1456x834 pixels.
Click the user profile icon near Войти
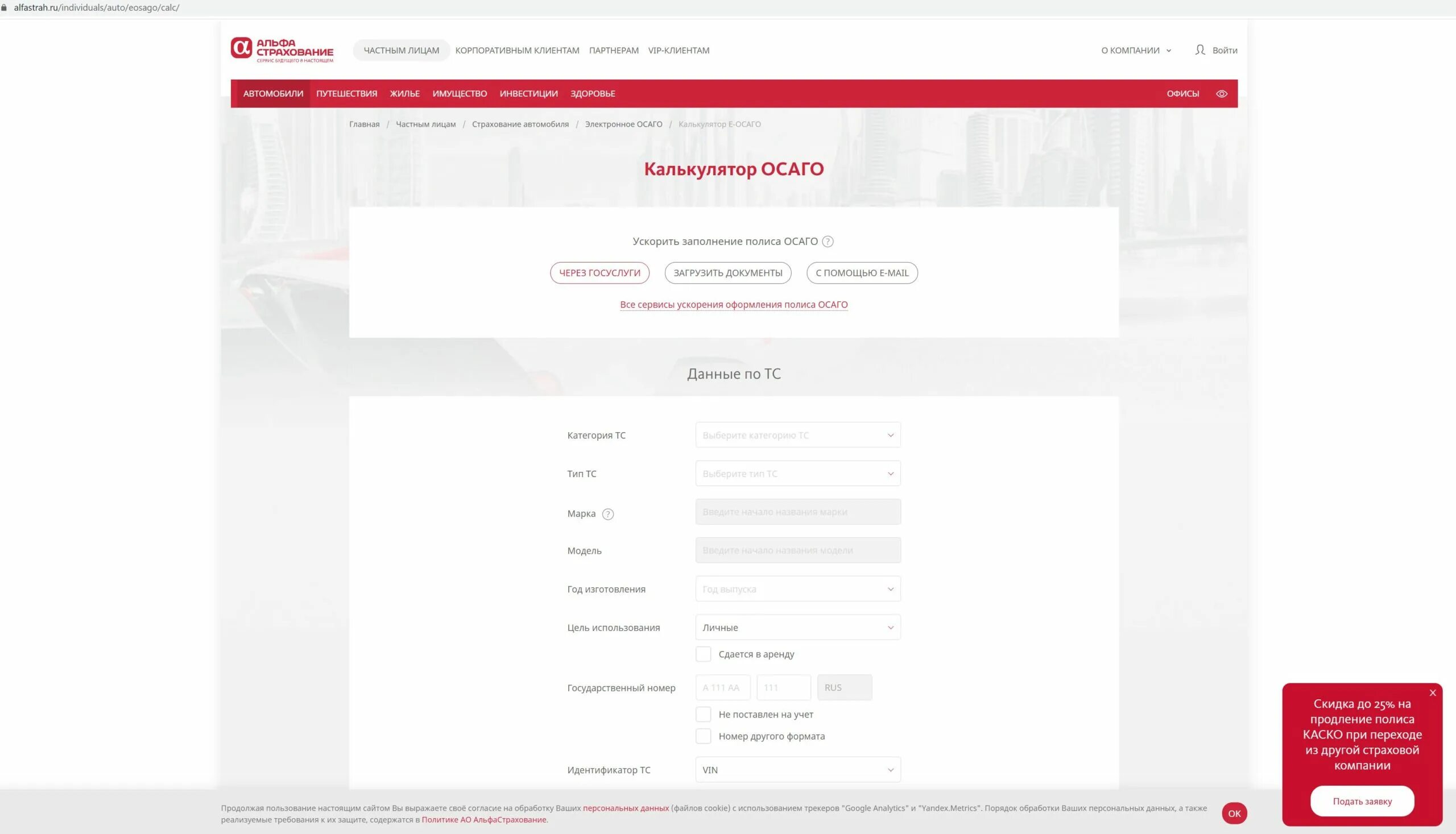pyautogui.click(x=1200, y=50)
